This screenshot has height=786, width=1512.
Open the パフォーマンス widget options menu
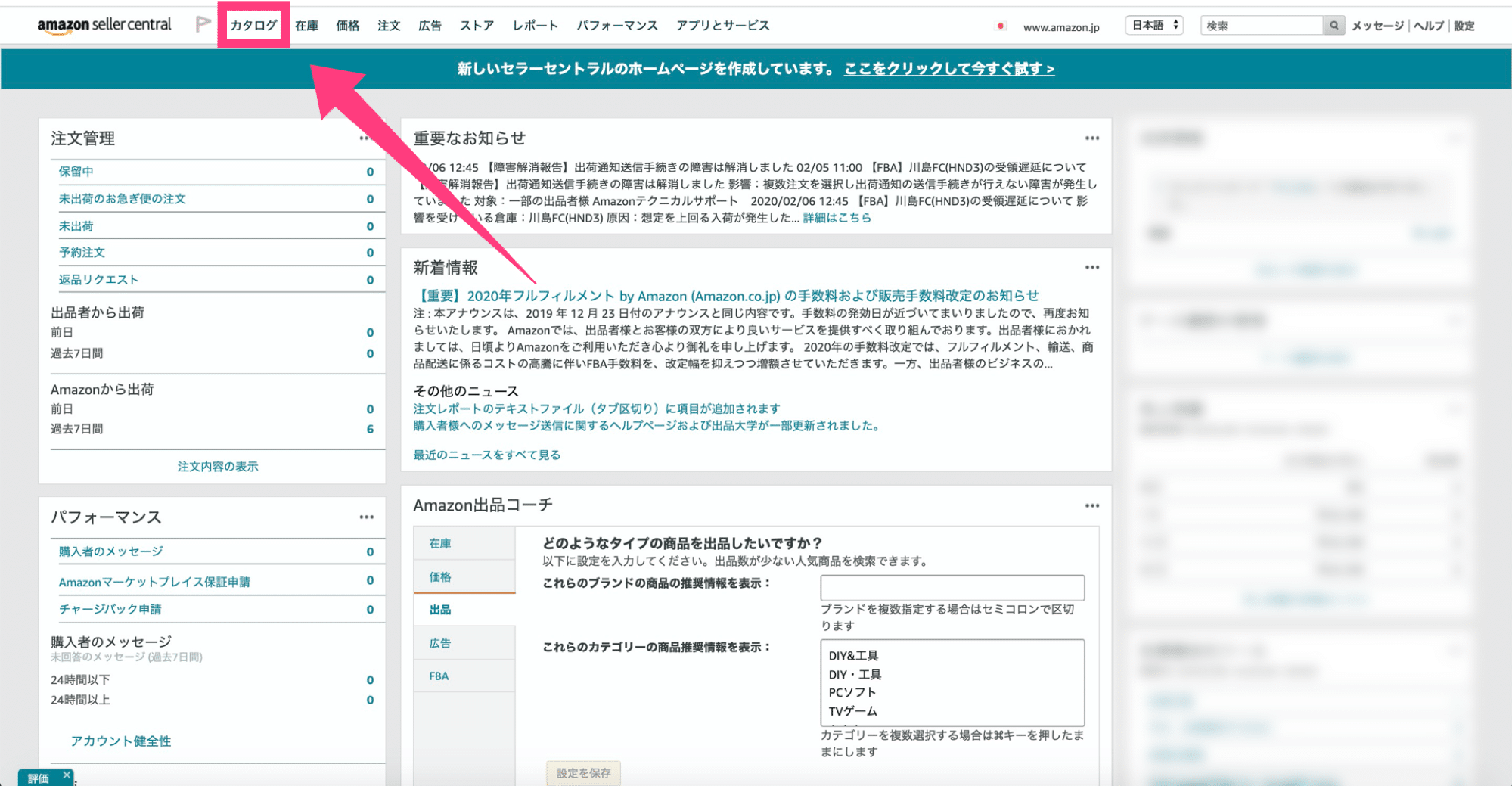(367, 517)
